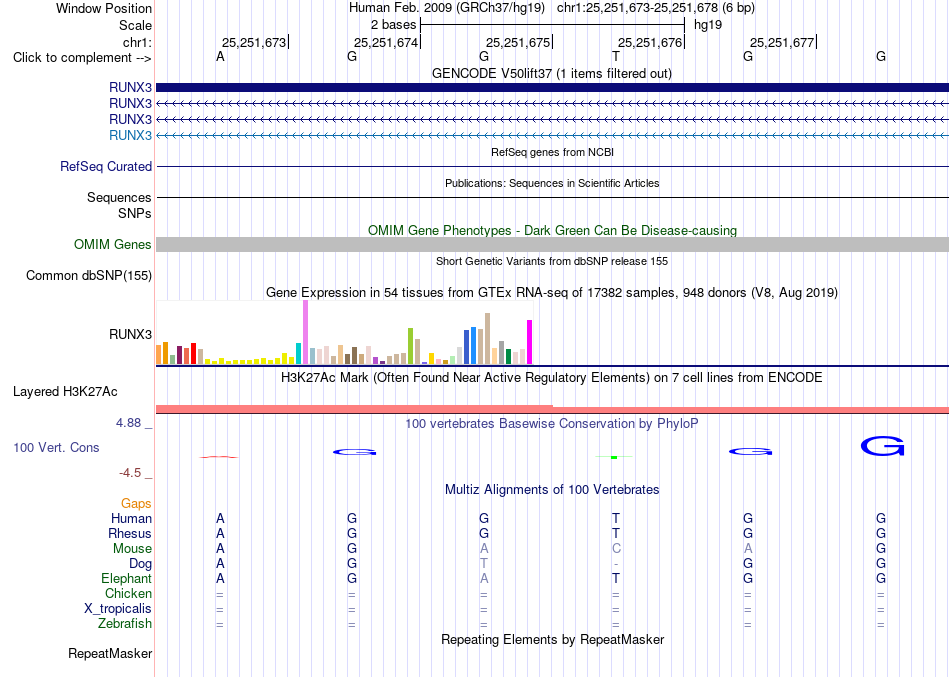Click 'Multiz Alignments of 100 Vertebrates' title
950x677 pixels.
tap(552, 489)
